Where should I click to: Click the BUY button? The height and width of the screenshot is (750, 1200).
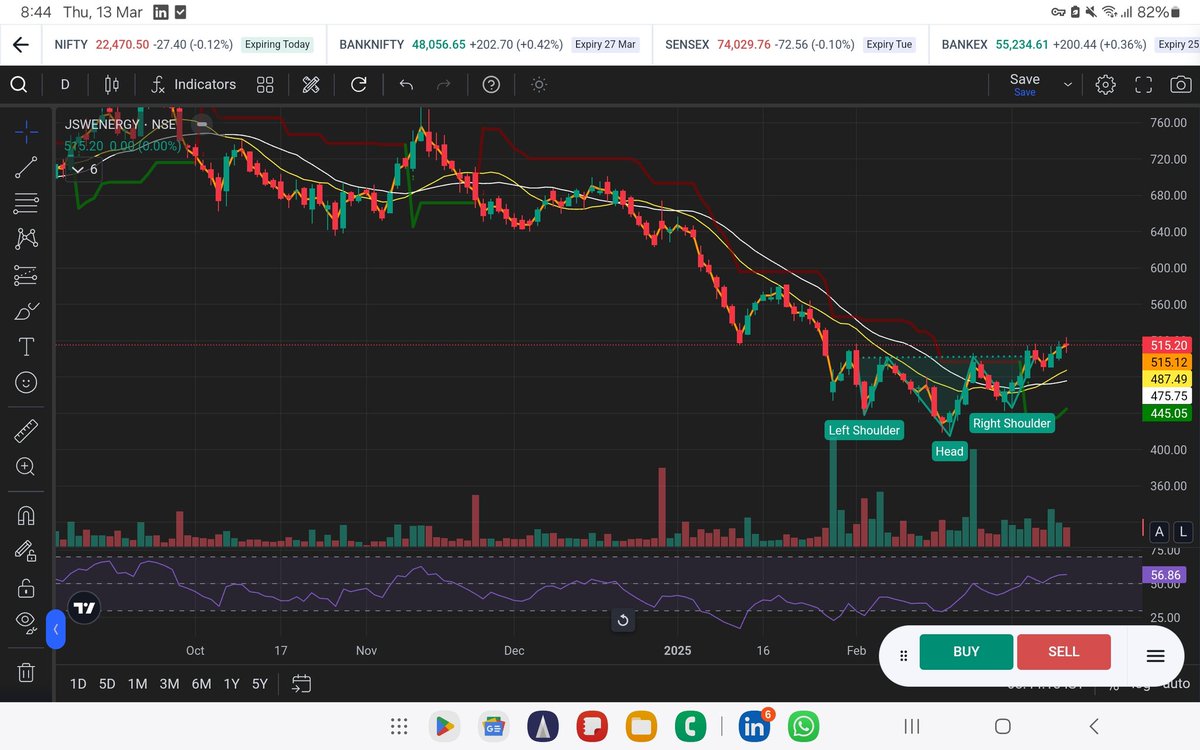(x=966, y=651)
